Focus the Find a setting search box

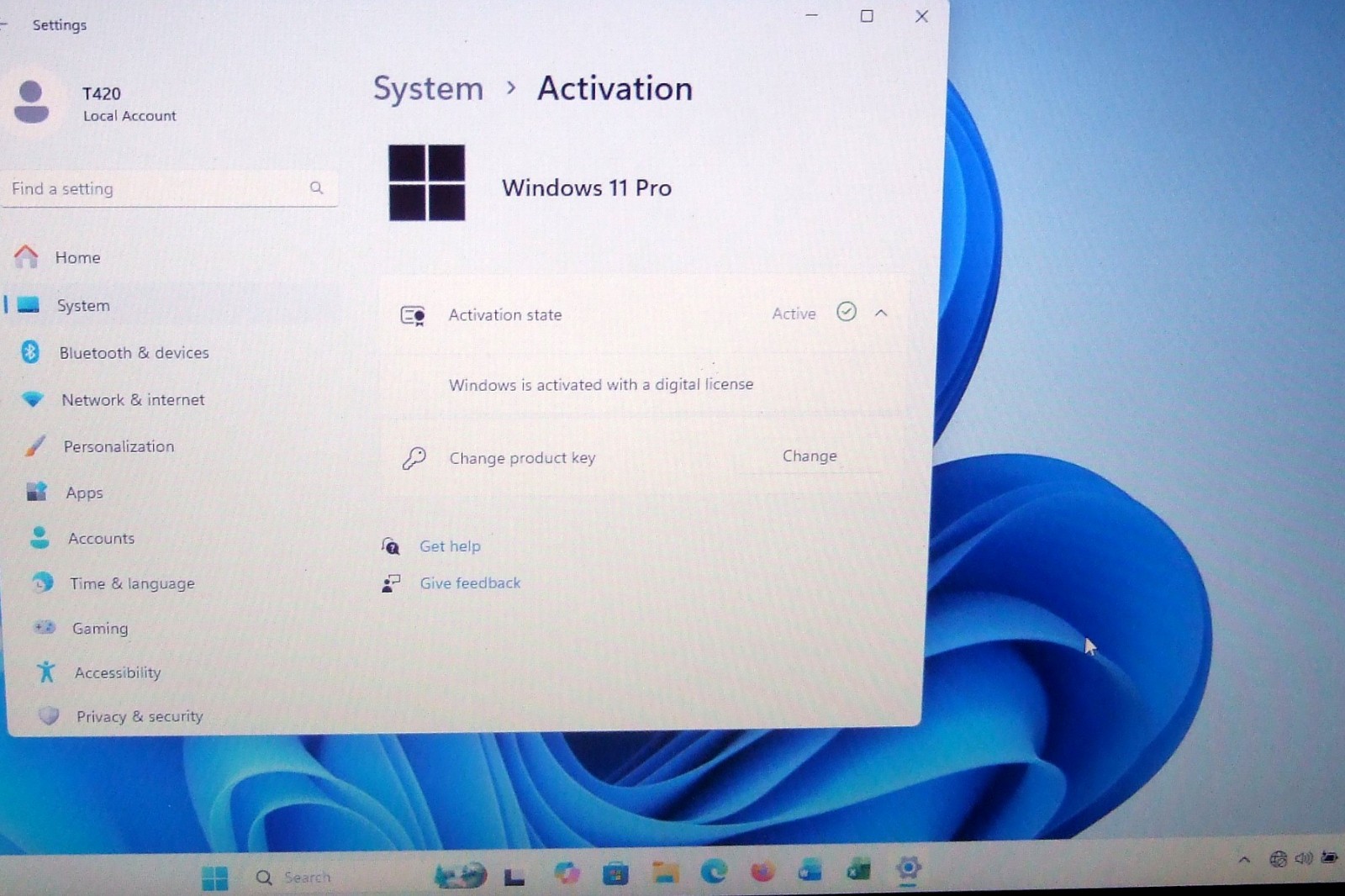(170, 188)
